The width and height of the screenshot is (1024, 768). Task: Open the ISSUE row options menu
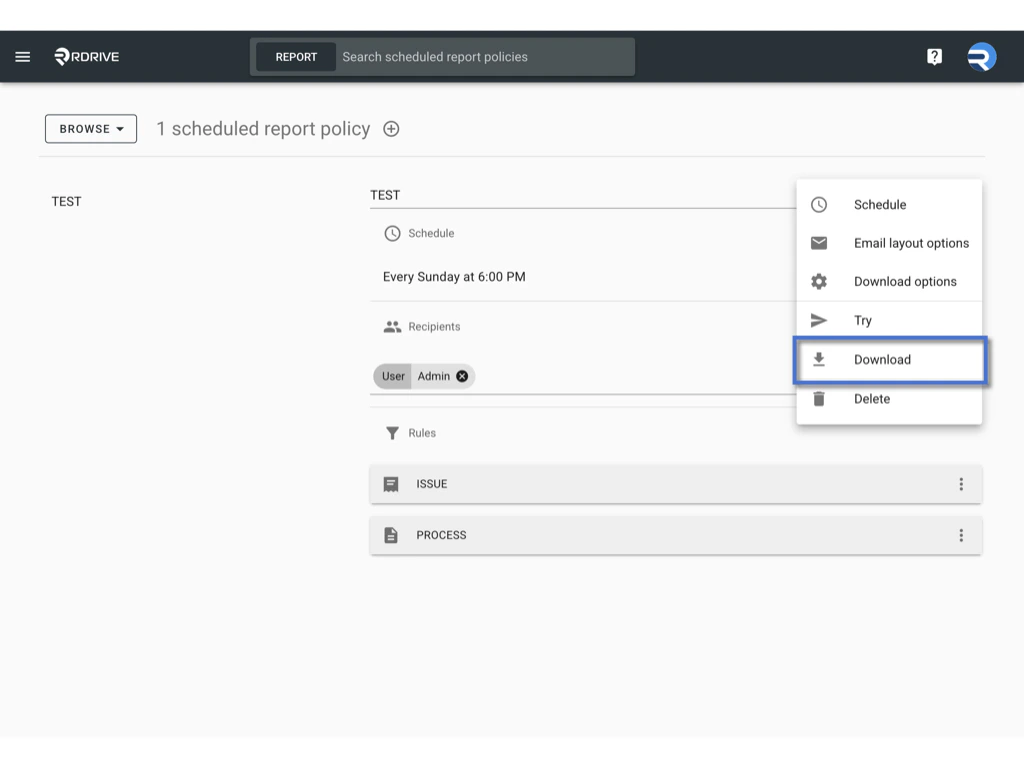(x=961, y=483)
